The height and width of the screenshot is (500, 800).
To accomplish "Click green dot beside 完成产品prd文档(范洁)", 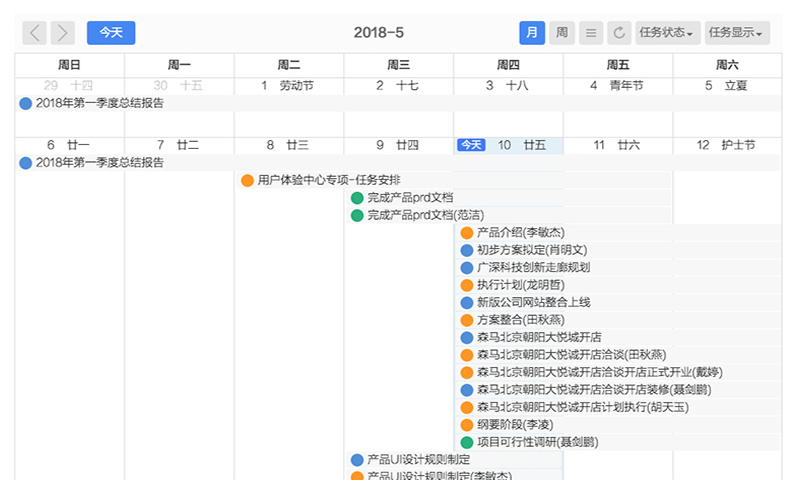I will 357,215.
